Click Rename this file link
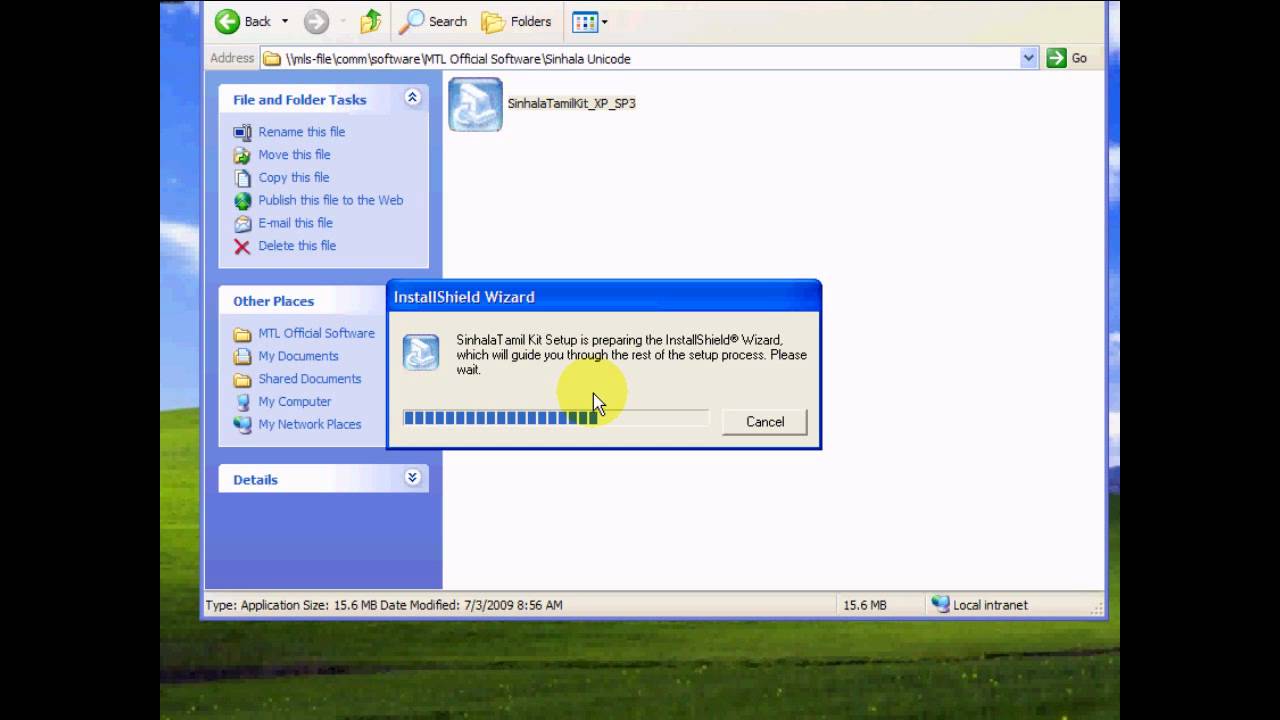This screenshot has width=1280, height=720. (x=302, y=132)
